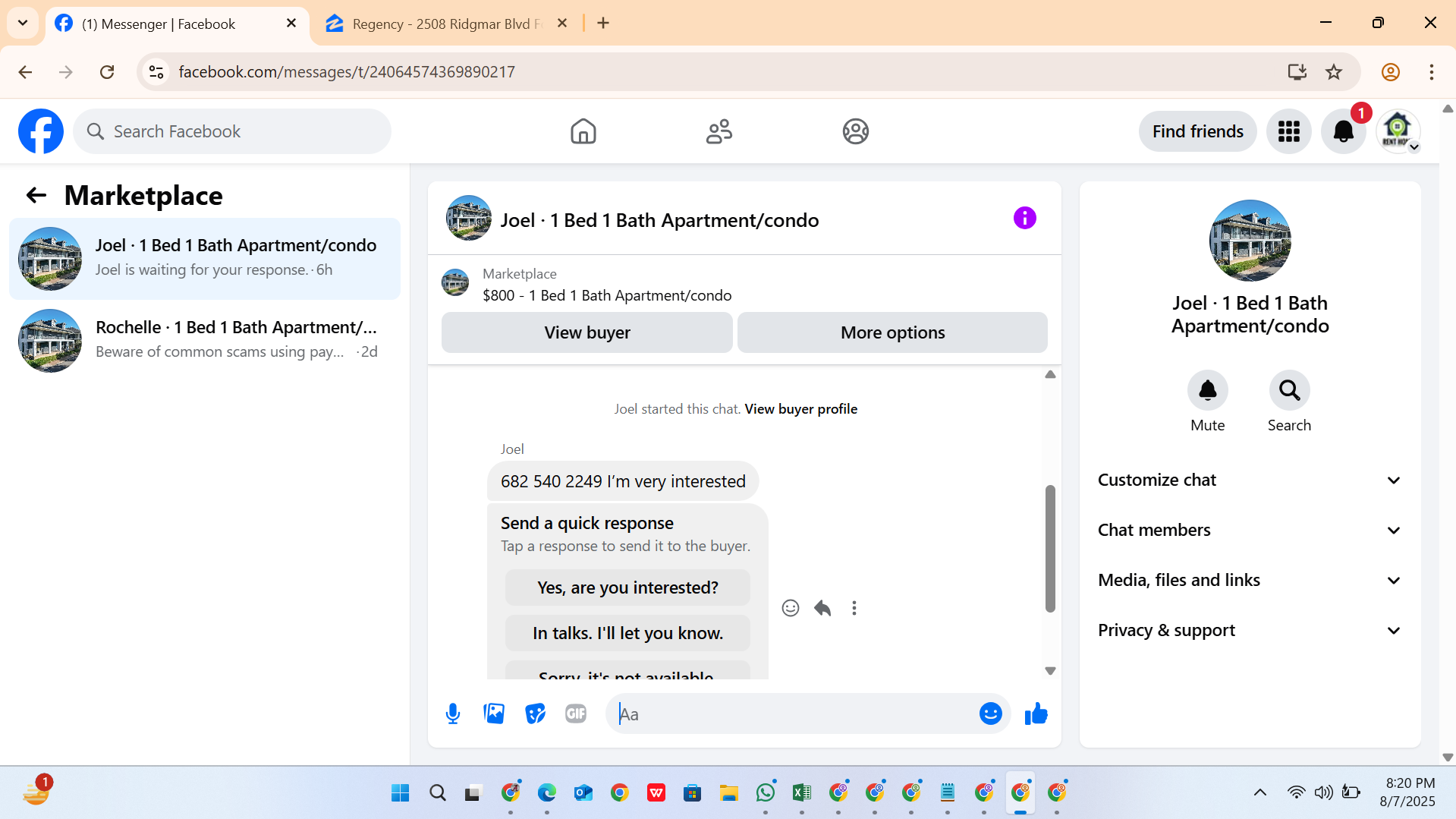This screenshot has height=819, width=1456.
Task: Open Joel's Marketplace conversation
Action: pyautogui.click(x=205, y=258)
